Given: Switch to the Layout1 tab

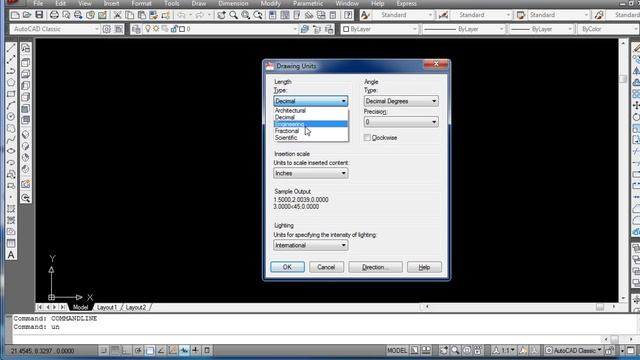Looking at the screenshot, I should [107, 307].
